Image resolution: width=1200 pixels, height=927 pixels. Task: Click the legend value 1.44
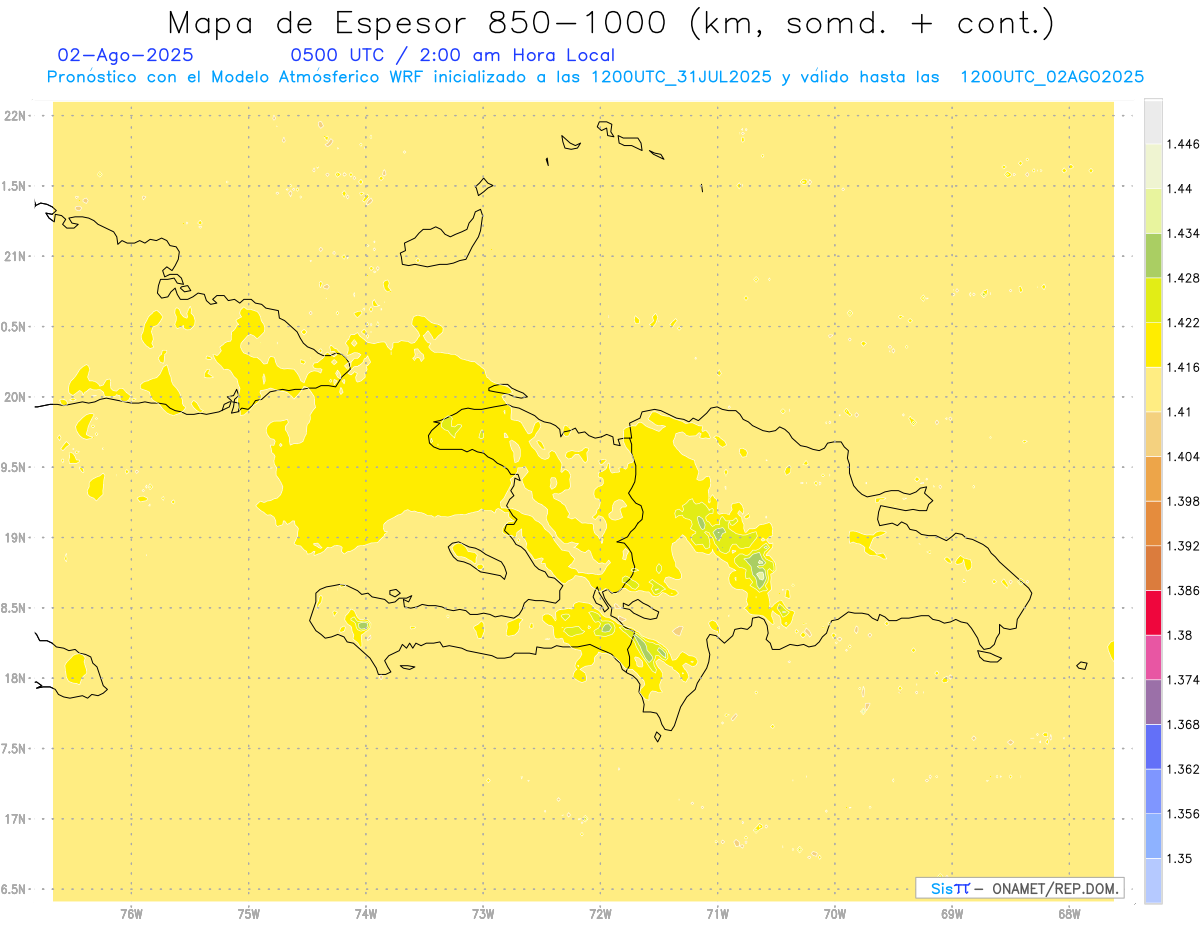coord(1180,188)
